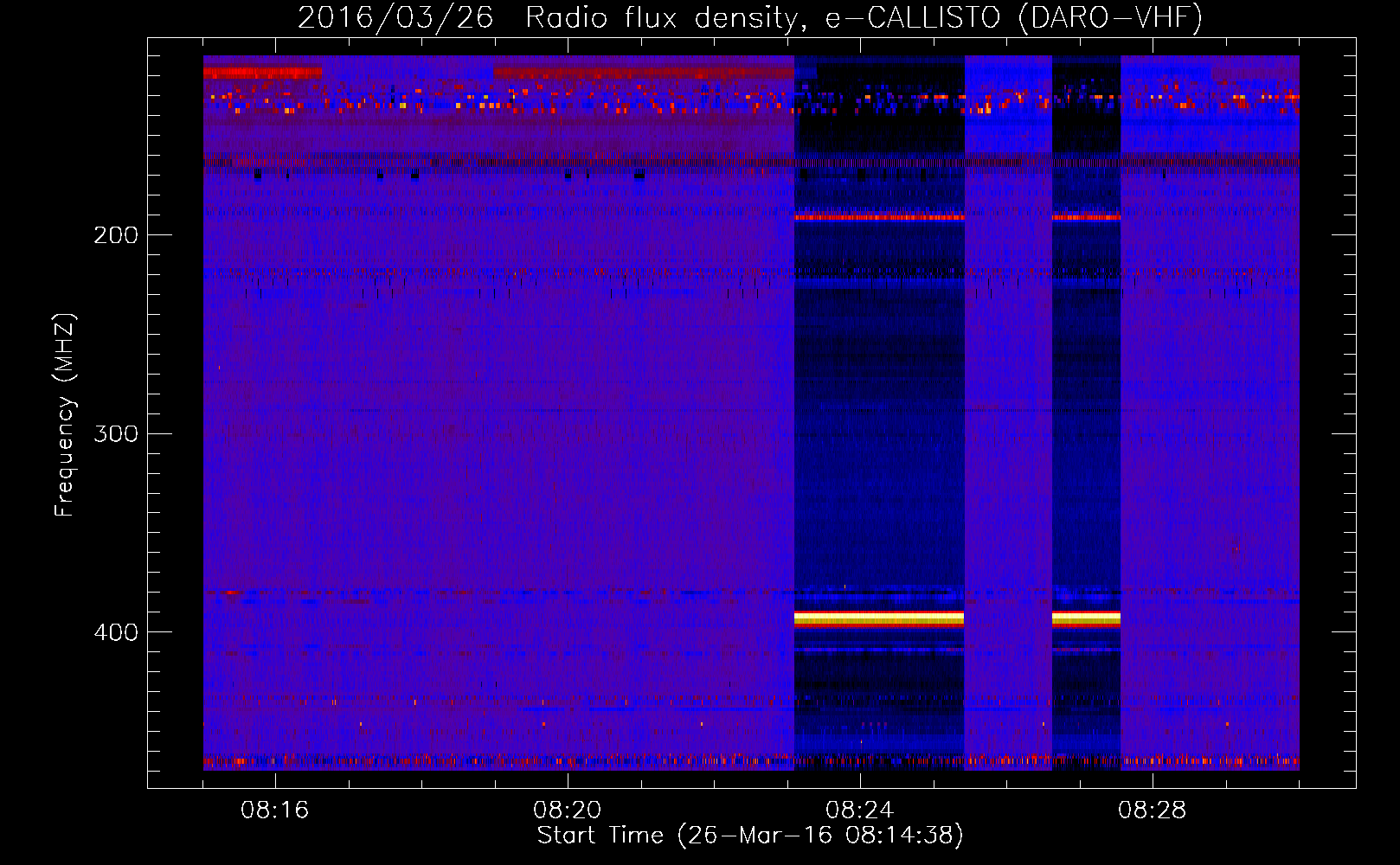The height and width of the screenshot is (865, 1400).
Task: Click the 08:28 time tick label
Action: click(x=1152, y=811)
